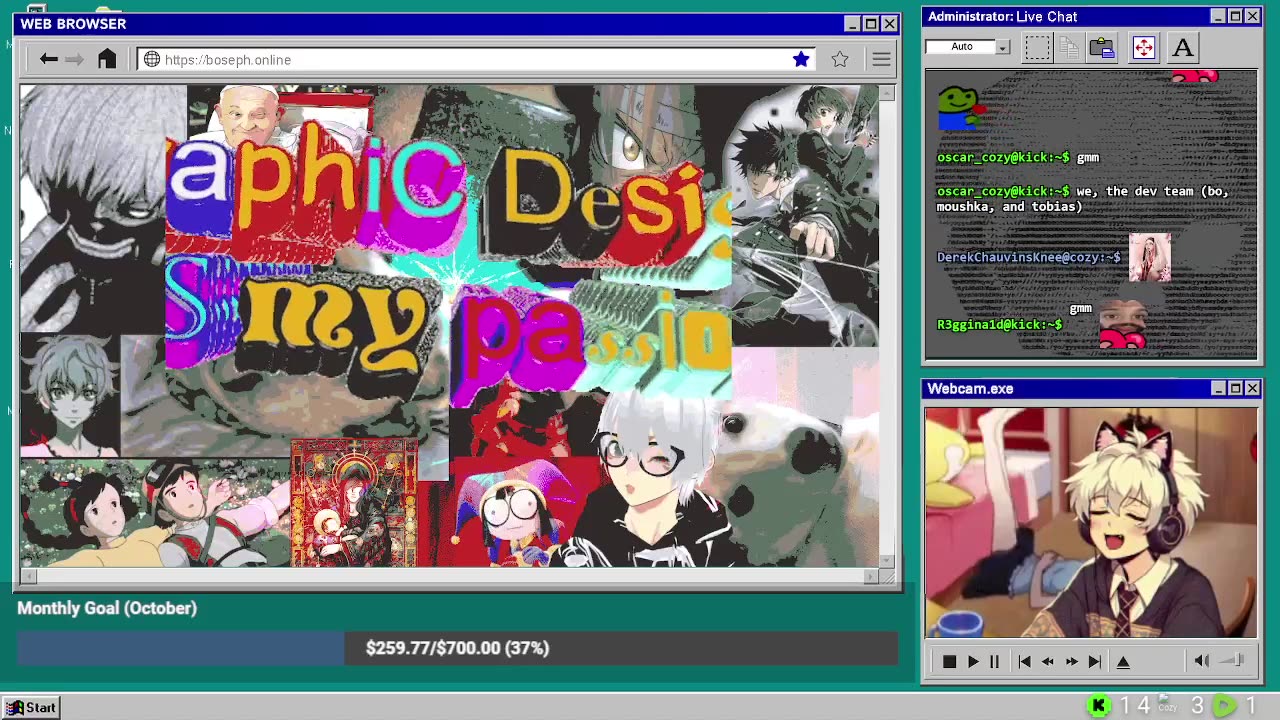Viewport: 1280px width, 720px height.
Task: Click the green Rumble play icon in taskbar
Action: click(x=1223, y=707)
